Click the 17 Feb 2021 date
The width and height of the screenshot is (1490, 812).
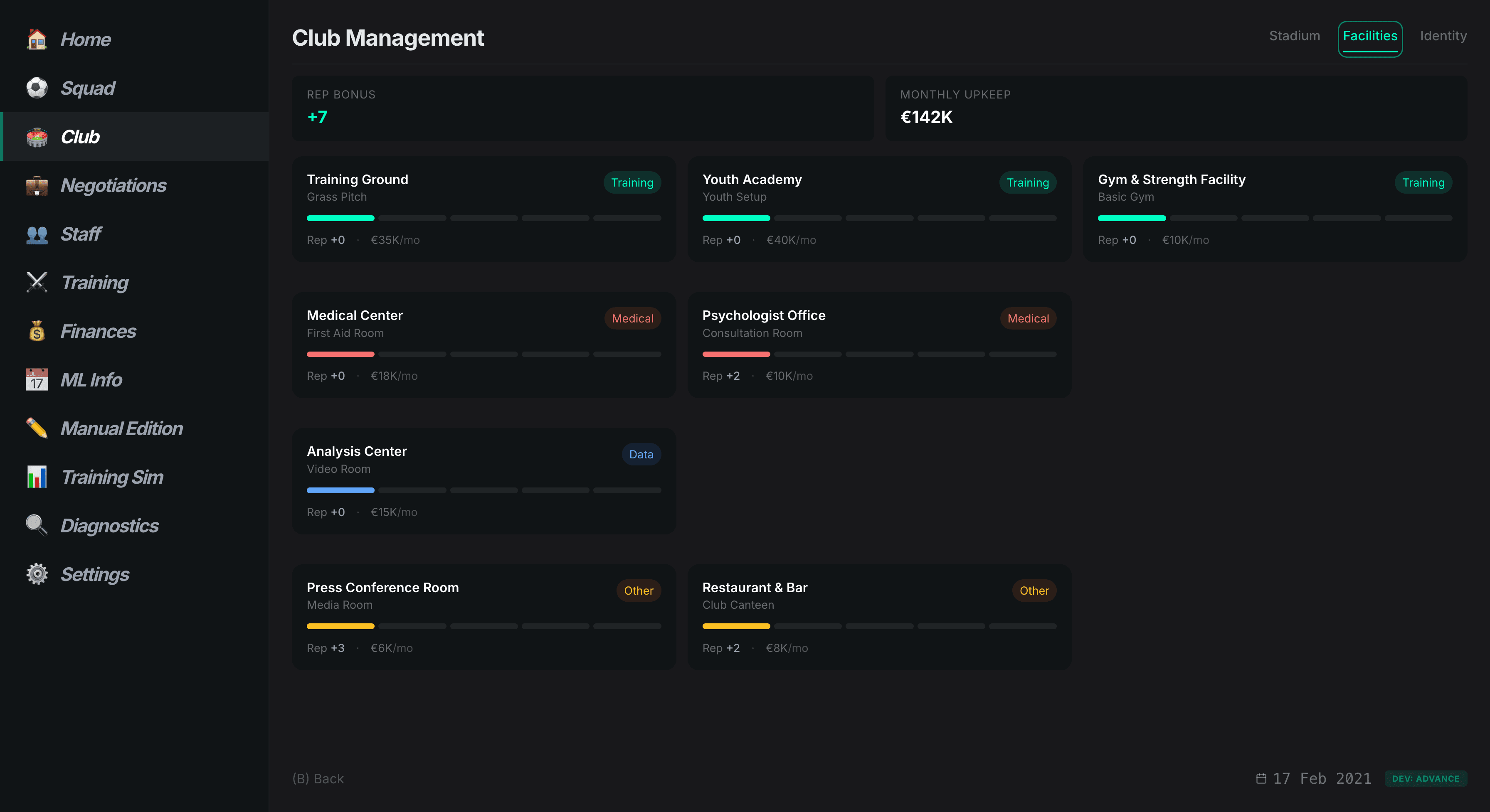pyautogui.click(x=1322, y=778)
